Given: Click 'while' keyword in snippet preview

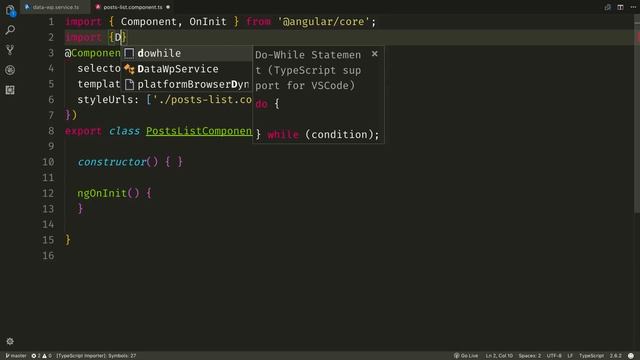Looking at the screenshot, I should [x=283, y=135].
